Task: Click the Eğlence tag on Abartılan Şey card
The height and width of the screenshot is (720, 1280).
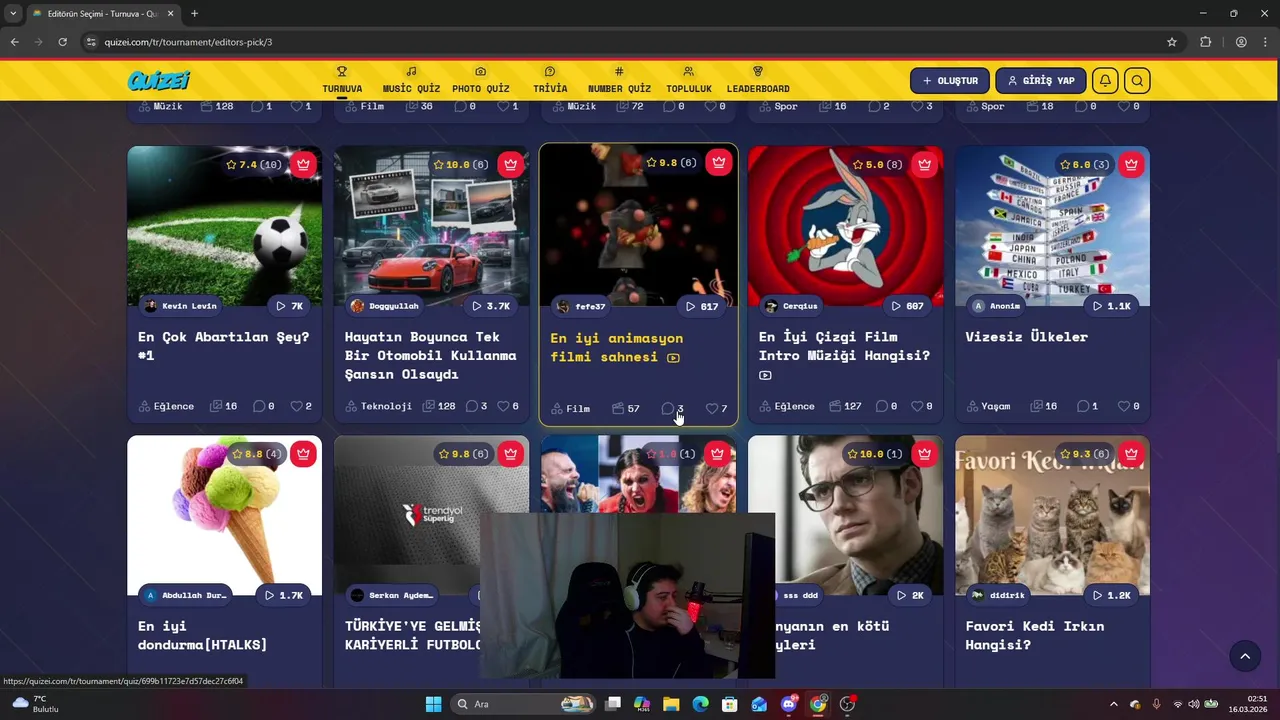Action: pyautogui.click(x=166, y=406)
